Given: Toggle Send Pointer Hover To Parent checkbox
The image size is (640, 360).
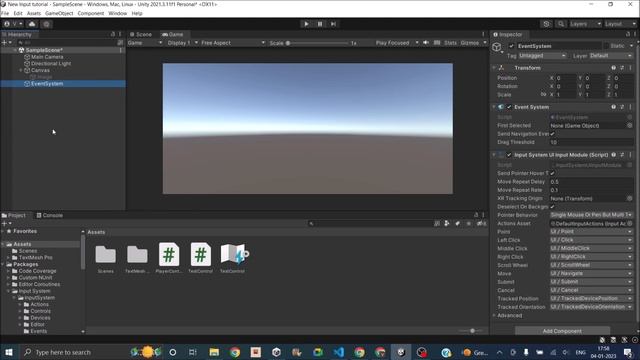Looking at the screenshot, I should [552, 173].
